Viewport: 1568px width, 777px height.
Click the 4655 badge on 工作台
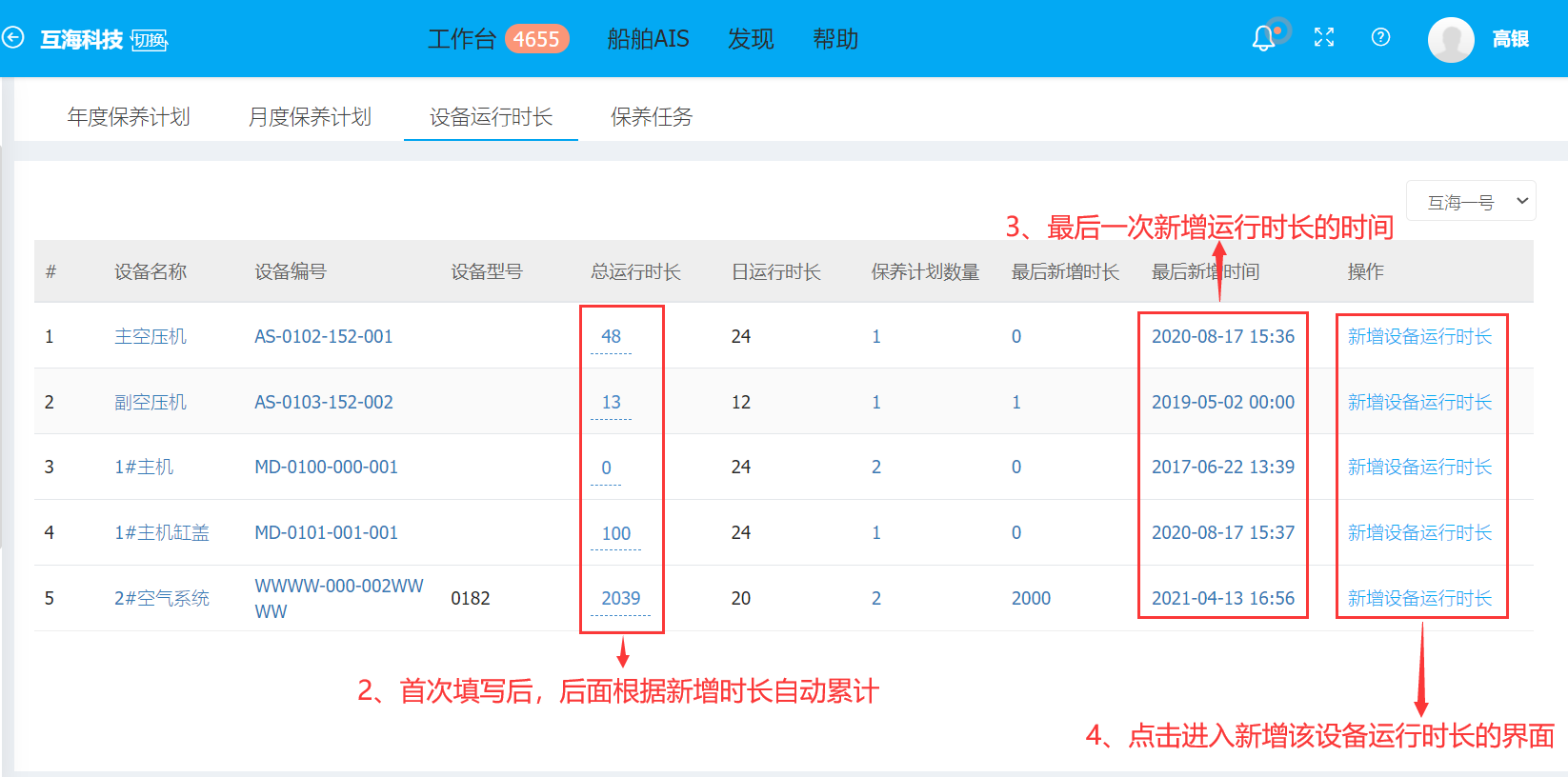[x=536, y=39]
